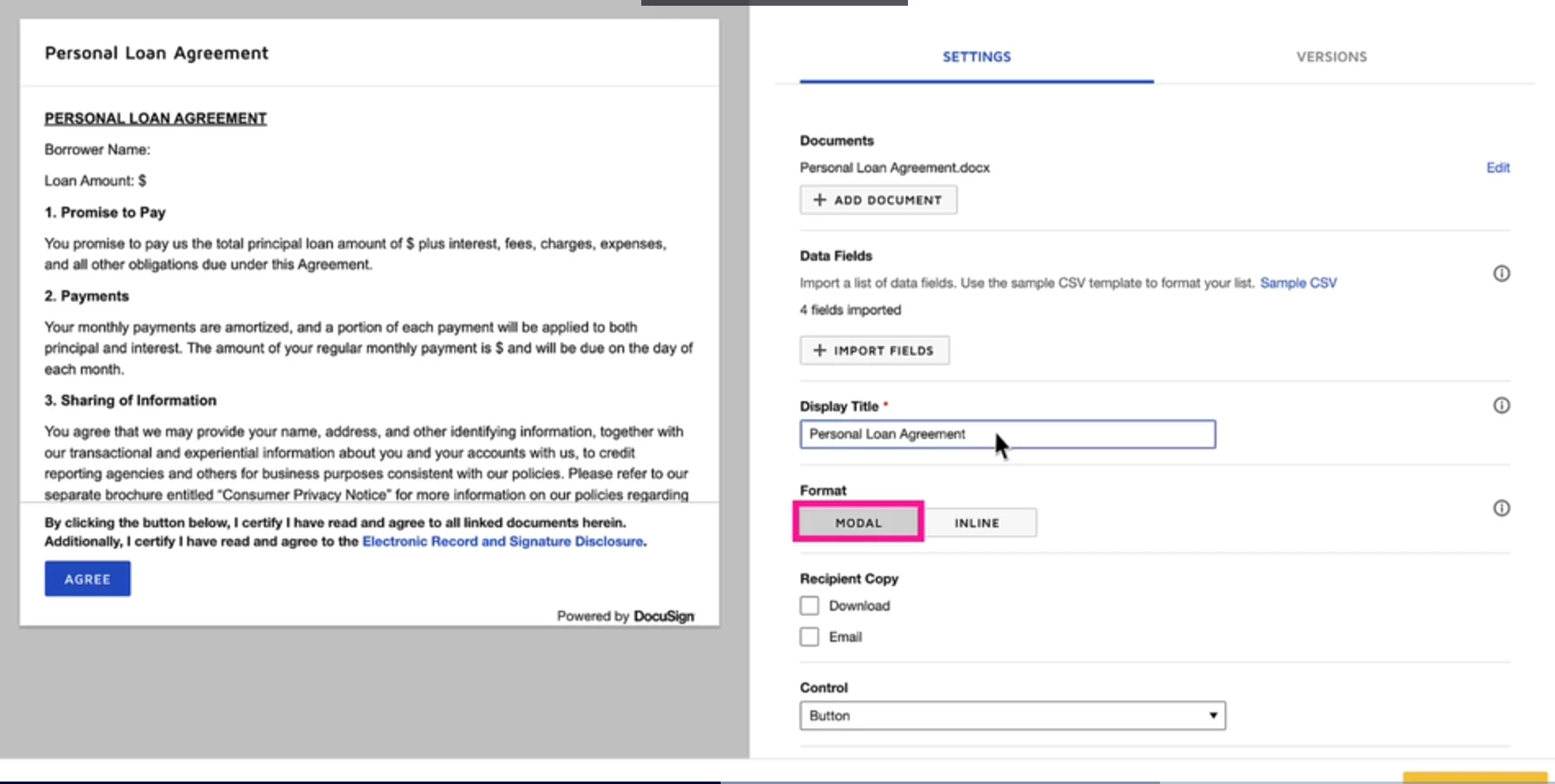This screenshot has height=784, width=1555.
Task: Add another document with Add Document button
Action: (878, 200)
